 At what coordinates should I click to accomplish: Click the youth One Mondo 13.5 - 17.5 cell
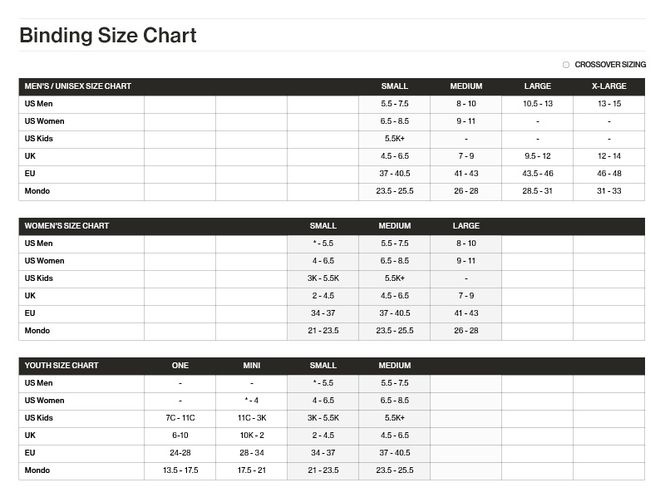pos(180,470)
